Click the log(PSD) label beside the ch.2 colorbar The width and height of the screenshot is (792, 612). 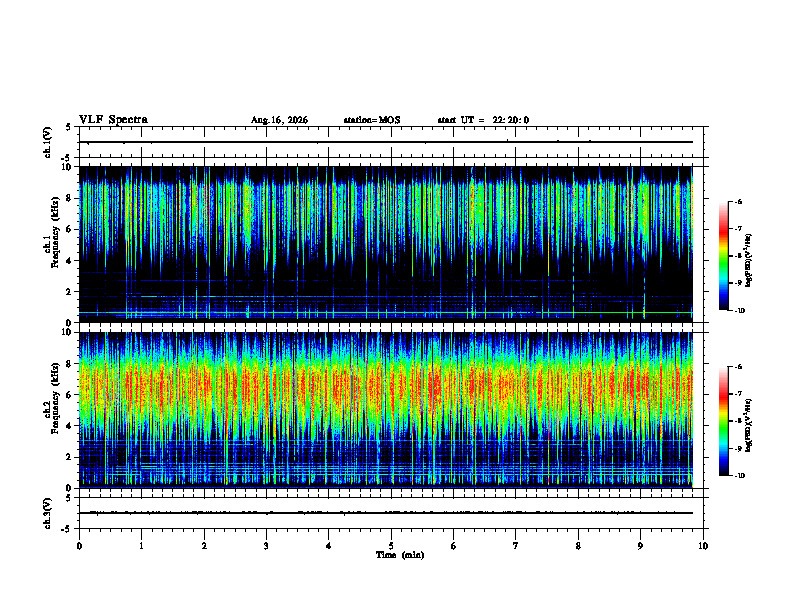coord(749,425)
